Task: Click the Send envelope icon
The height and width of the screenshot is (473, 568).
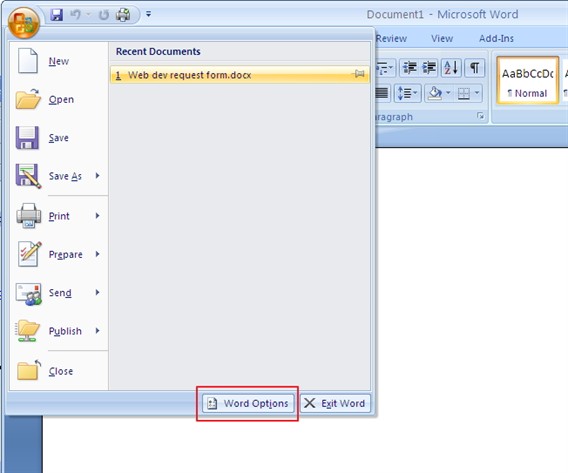Action: (x=29, y=293)
